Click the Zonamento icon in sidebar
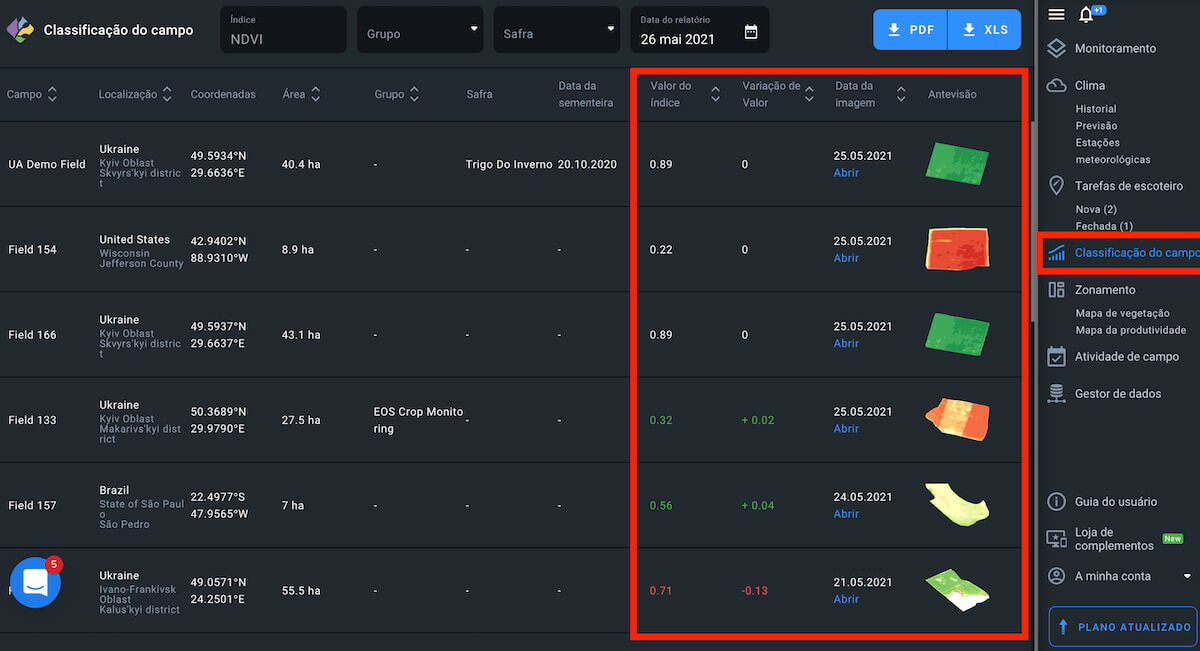1200x651 pixels. click(x=1057, y=290)
